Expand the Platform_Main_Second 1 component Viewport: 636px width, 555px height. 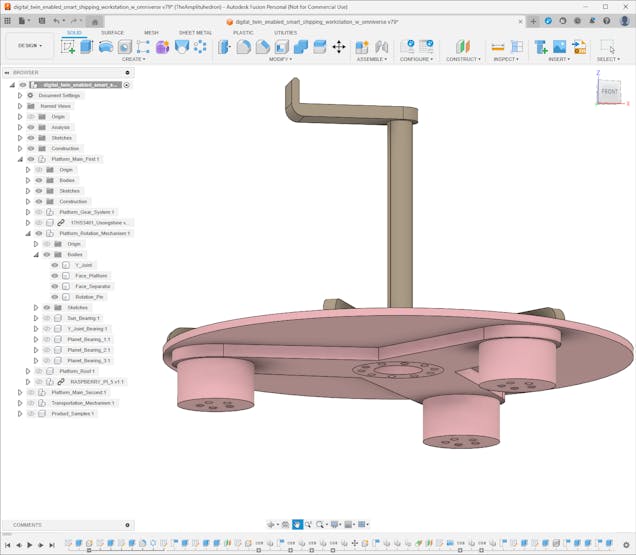[19, 392]
